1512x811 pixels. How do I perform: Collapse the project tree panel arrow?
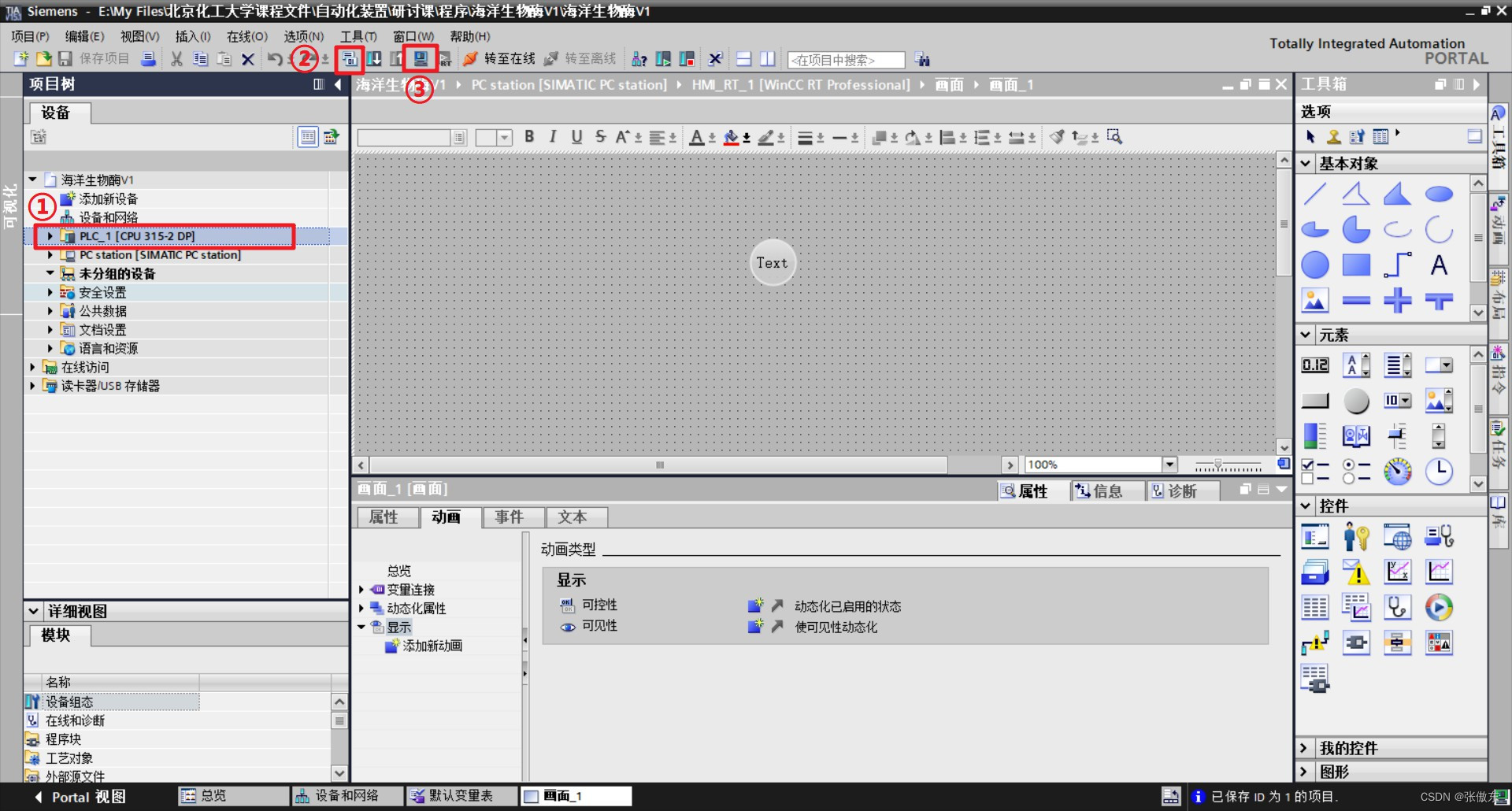click(x=338, y=84)
